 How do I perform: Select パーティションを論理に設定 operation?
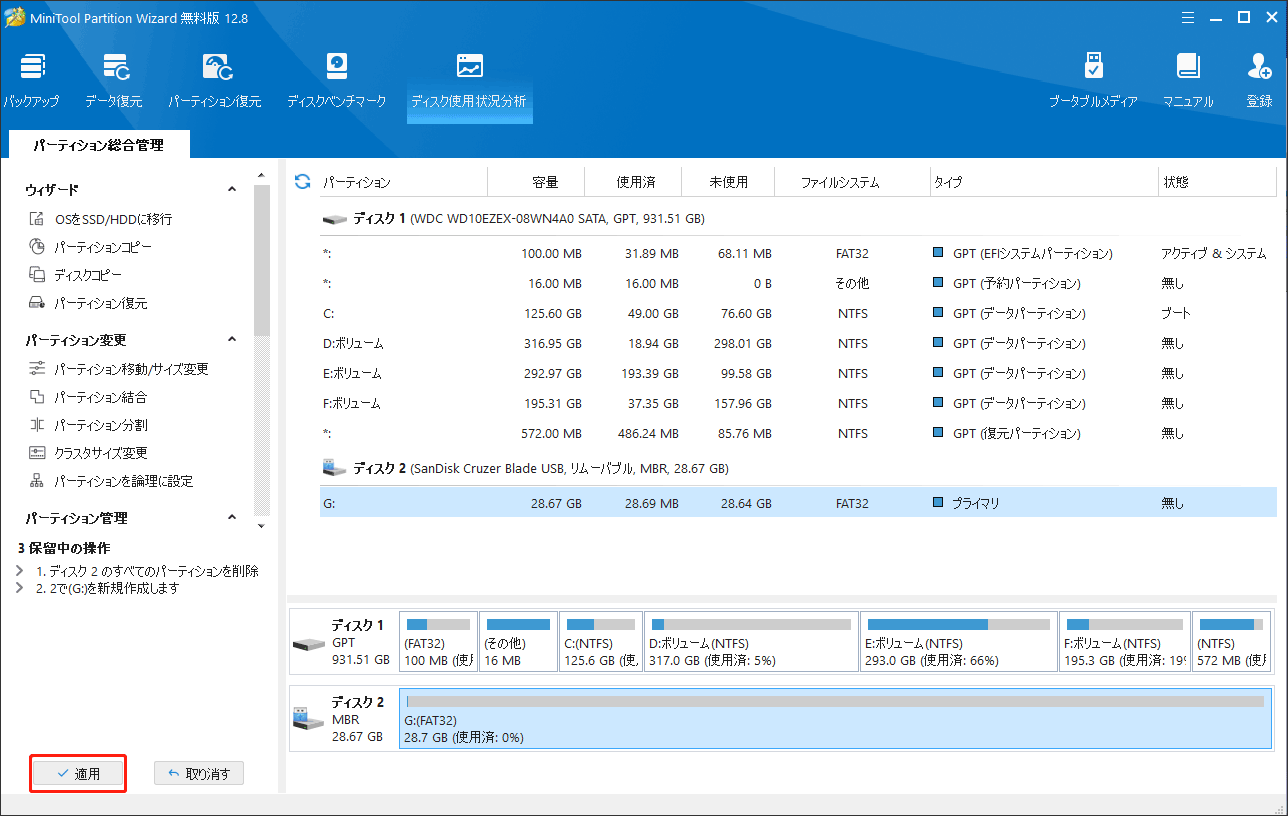(x=111, y=481)
